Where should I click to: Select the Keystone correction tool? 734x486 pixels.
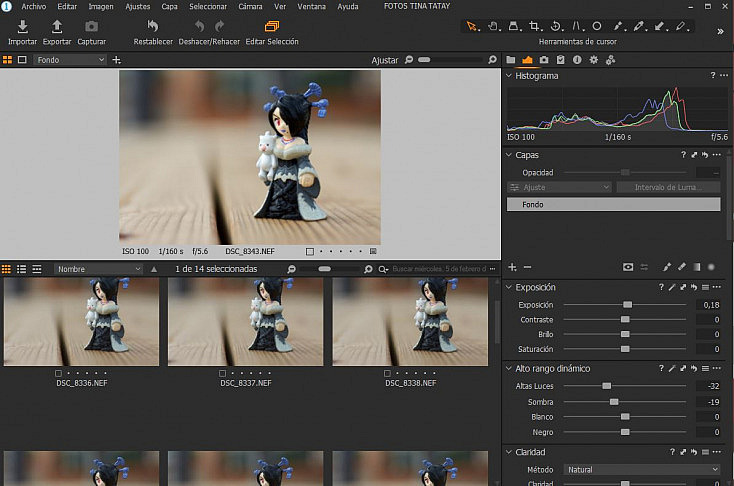577,26
